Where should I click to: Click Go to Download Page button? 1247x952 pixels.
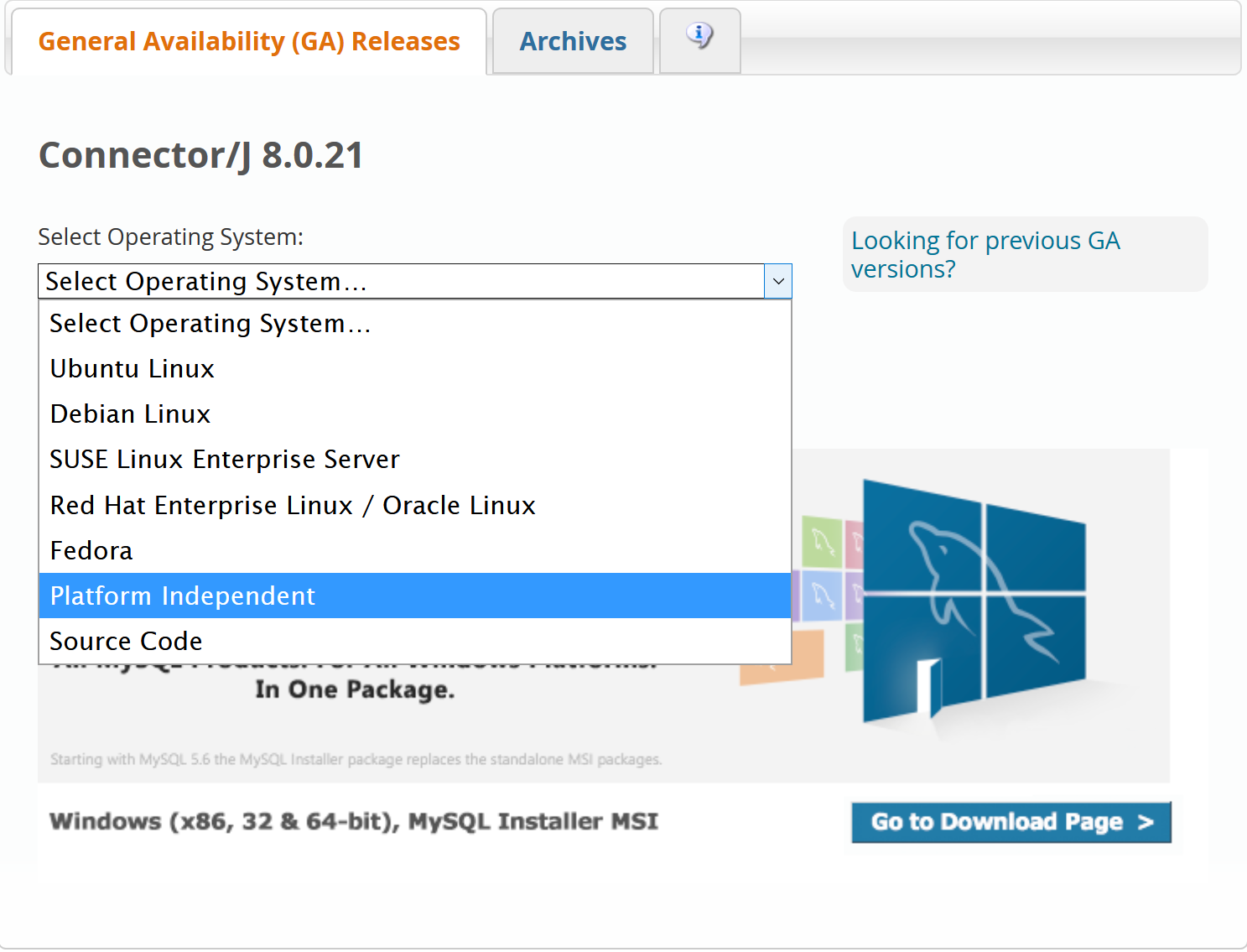pos(1011,822)
